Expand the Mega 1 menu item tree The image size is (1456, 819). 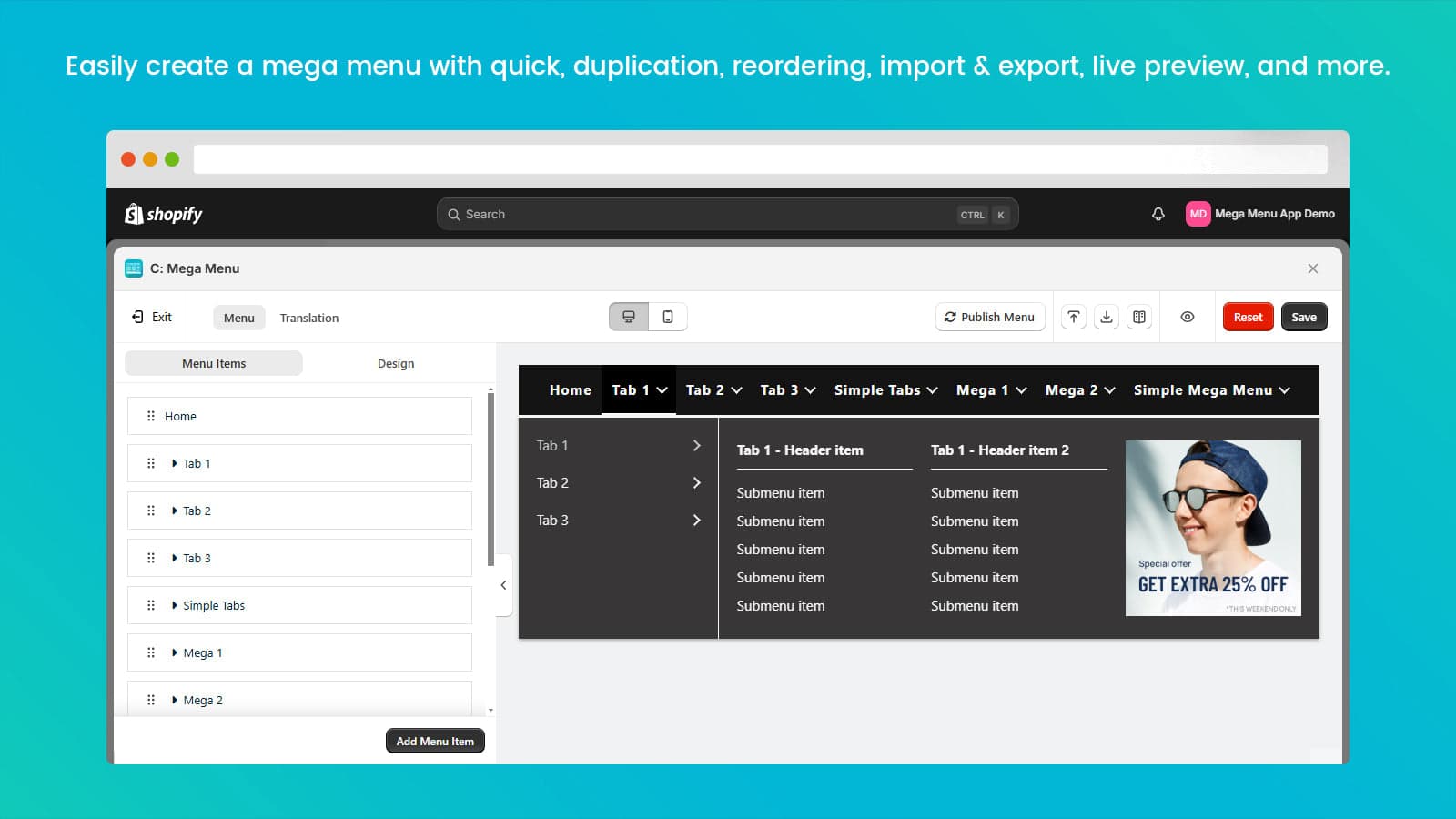[175, 652]
